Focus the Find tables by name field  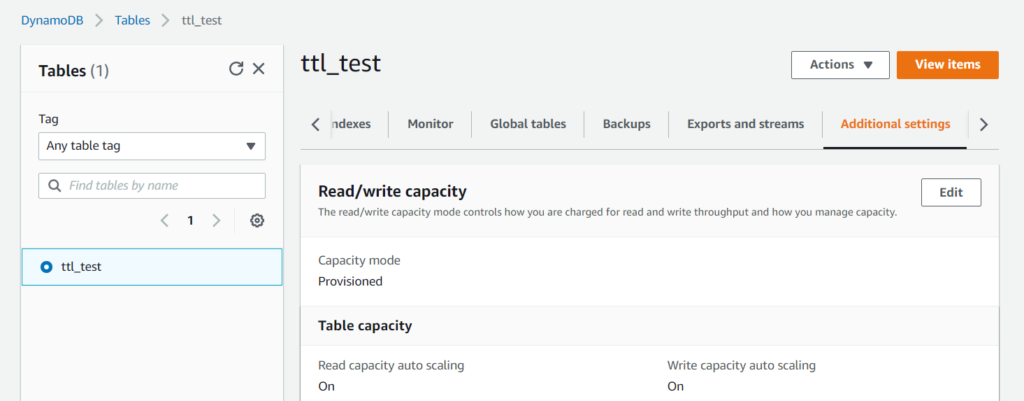[152, 185]
